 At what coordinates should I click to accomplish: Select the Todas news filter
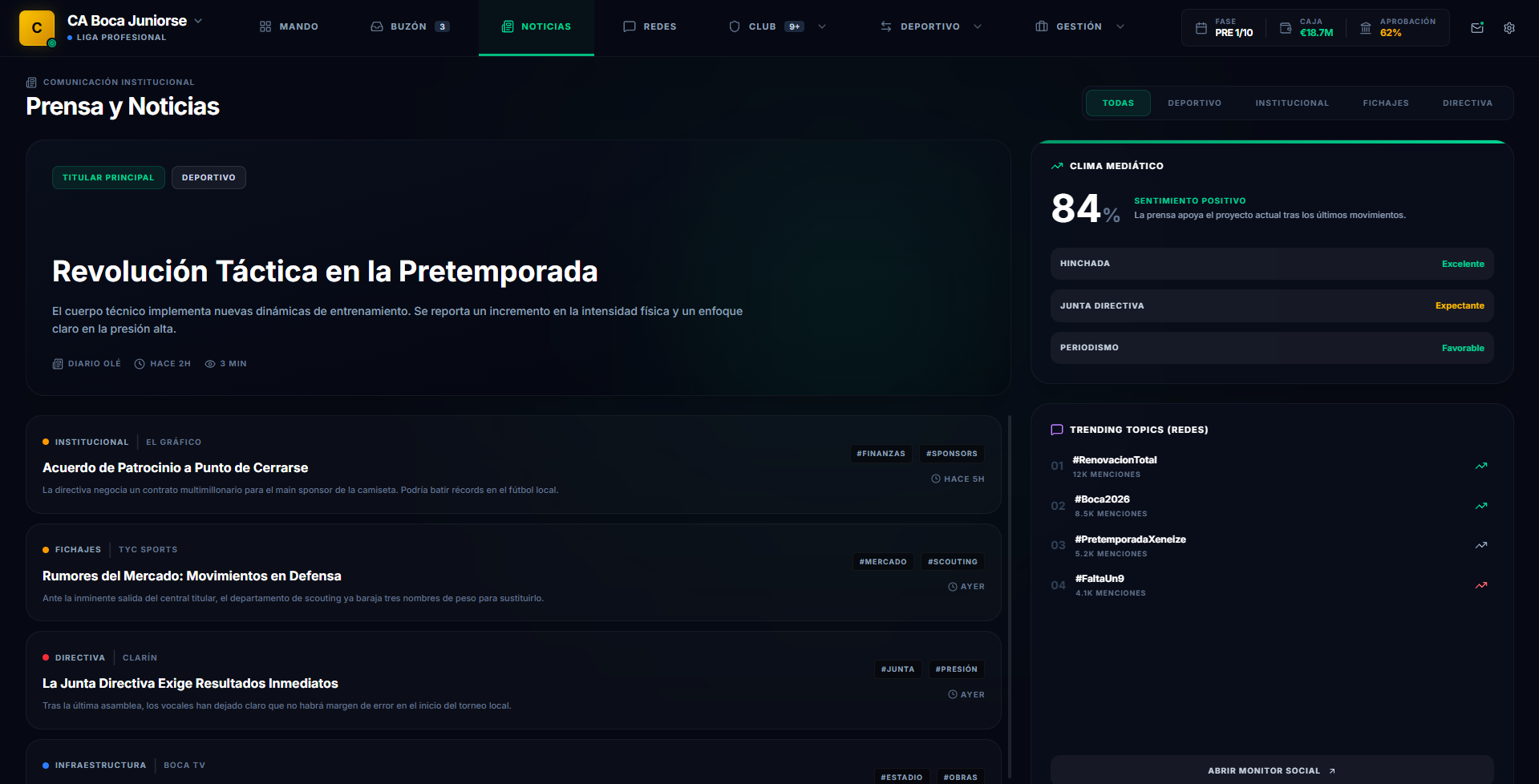(1118, 103)
